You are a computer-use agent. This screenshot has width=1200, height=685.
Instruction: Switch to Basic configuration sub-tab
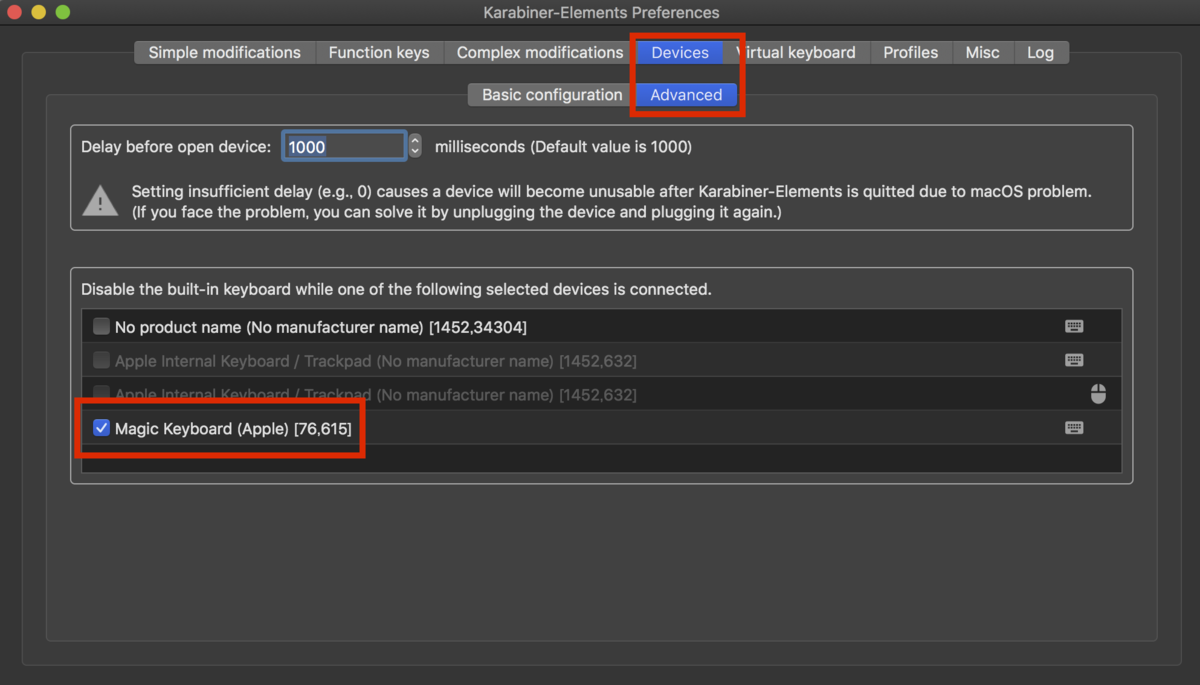click(x=552, y=95)
